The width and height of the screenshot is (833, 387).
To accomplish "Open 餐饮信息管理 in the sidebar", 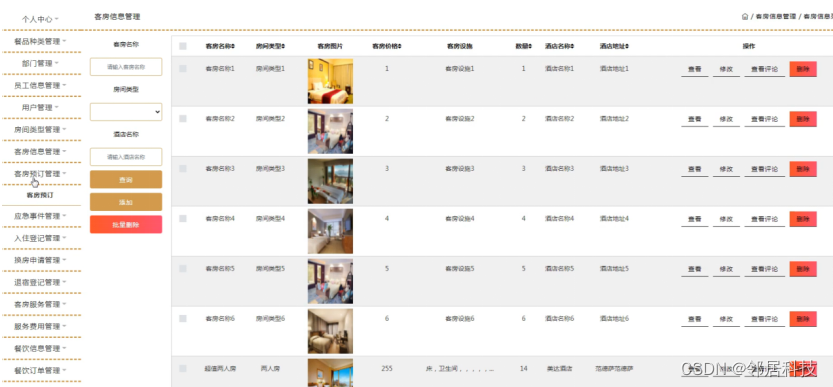I will pos(40,348).
